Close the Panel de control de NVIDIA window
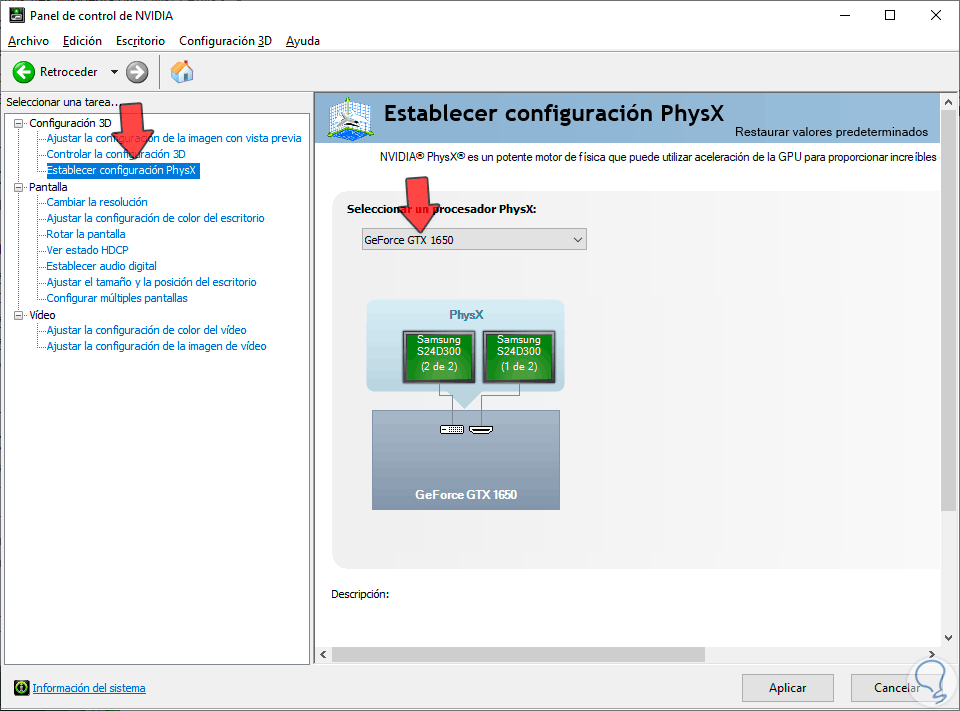 point(936,15)
